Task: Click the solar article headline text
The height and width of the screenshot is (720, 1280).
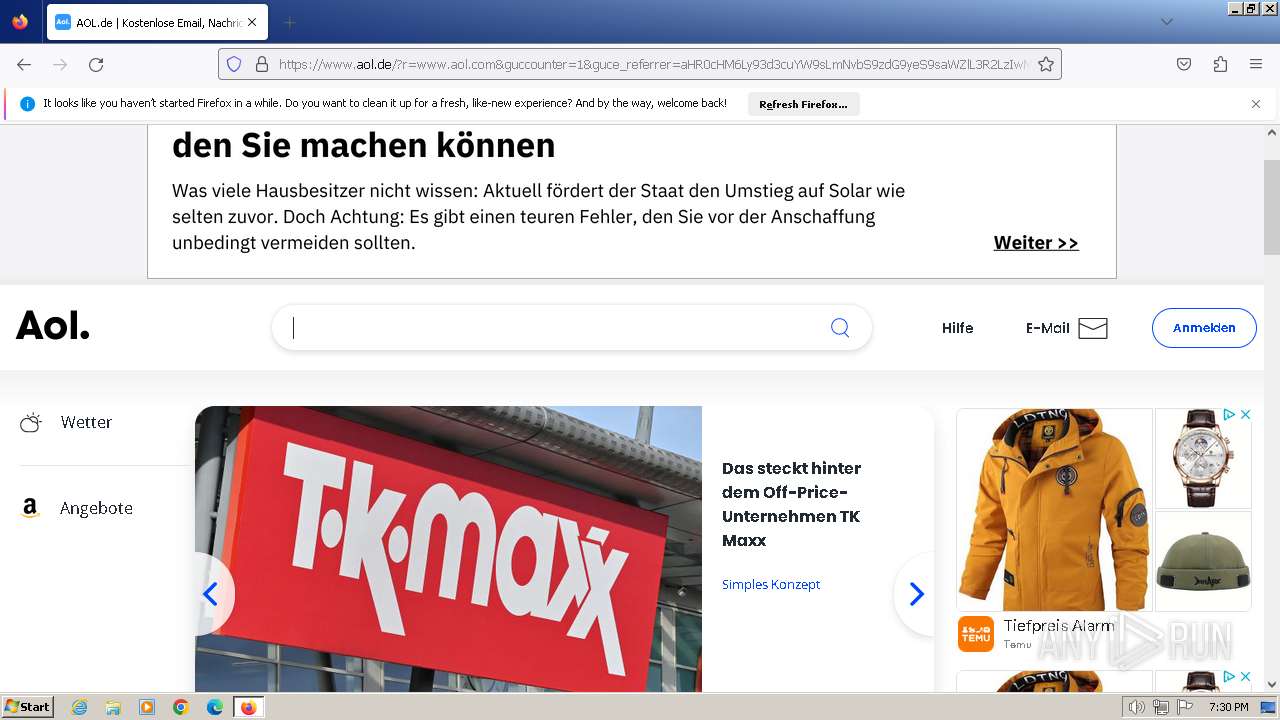Action: pos(364,145)
